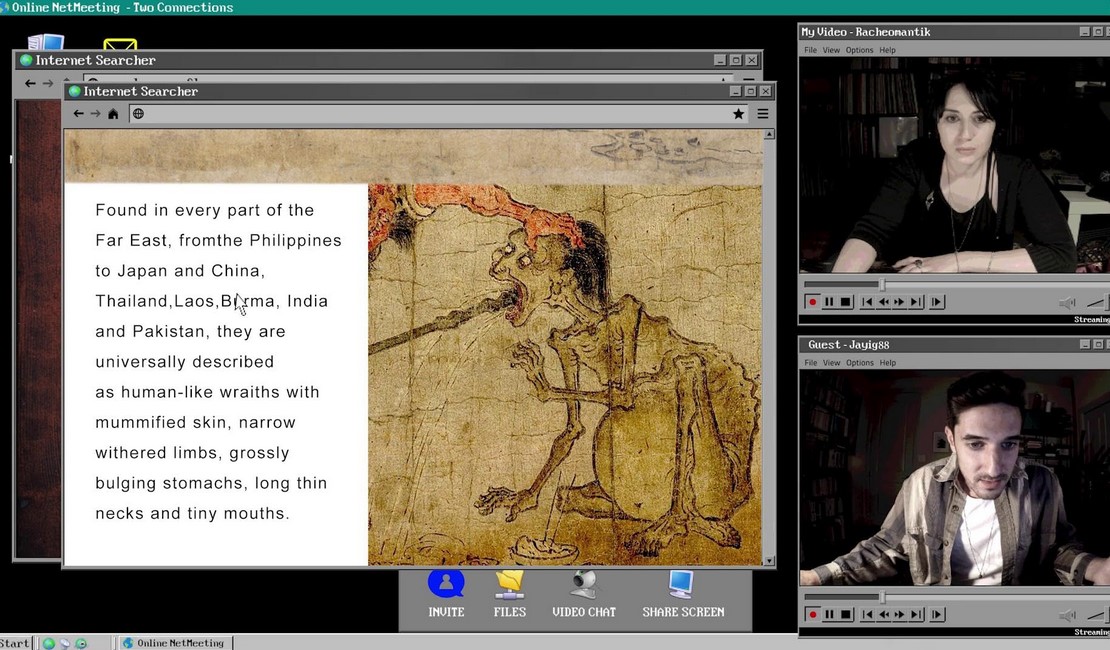Click scroll down arrow in front browser
Viewport: 1110px width, 650px height.
coord(769,561)
